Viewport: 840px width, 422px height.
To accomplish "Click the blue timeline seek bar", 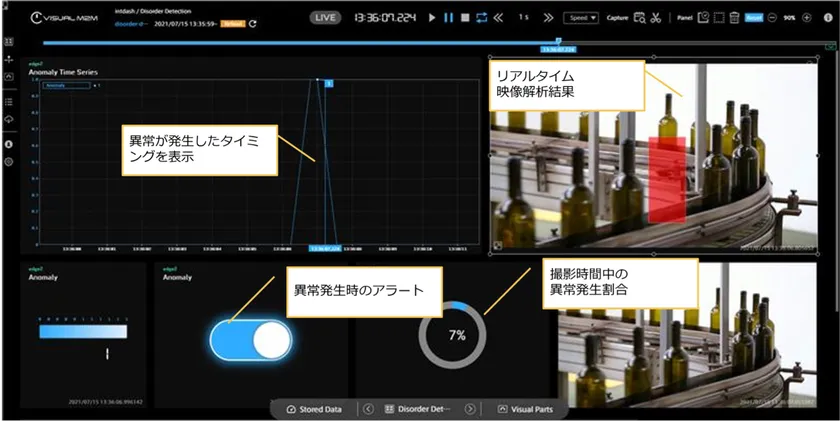I will pyautogui.click(x=300, y=42).
